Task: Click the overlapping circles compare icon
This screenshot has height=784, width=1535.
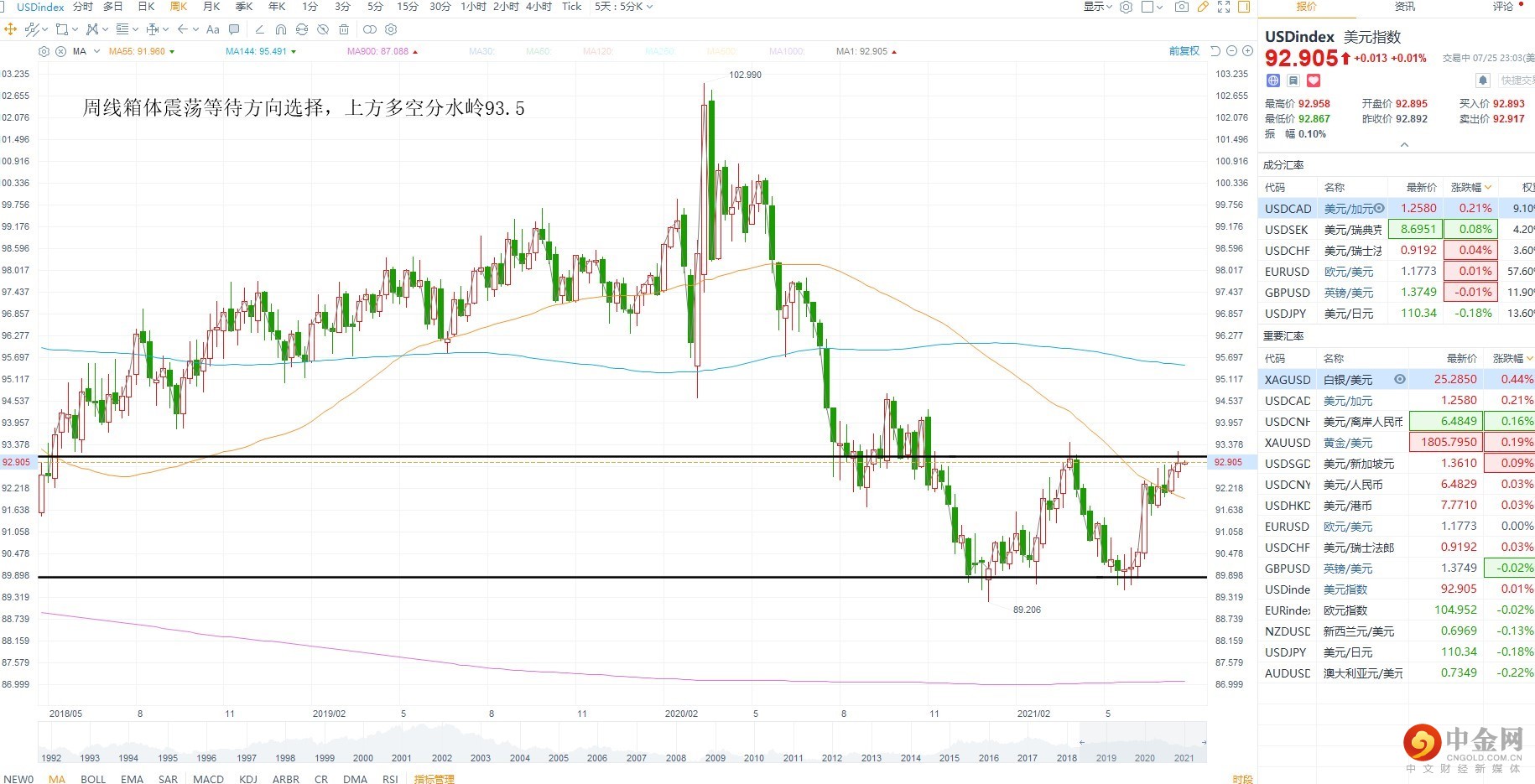Action: 369,29
